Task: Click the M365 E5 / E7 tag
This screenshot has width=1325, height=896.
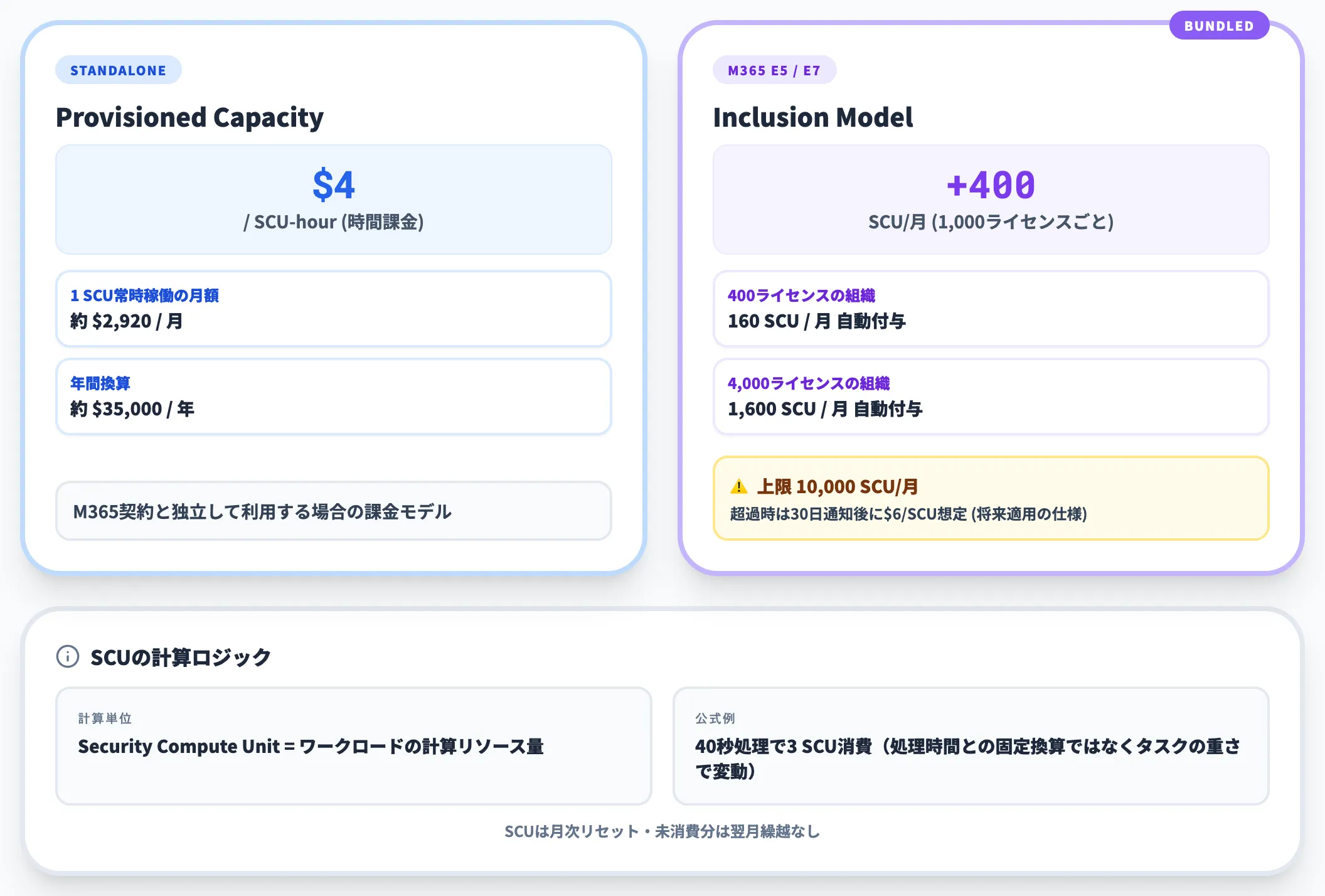Action: tap(774, 70)
